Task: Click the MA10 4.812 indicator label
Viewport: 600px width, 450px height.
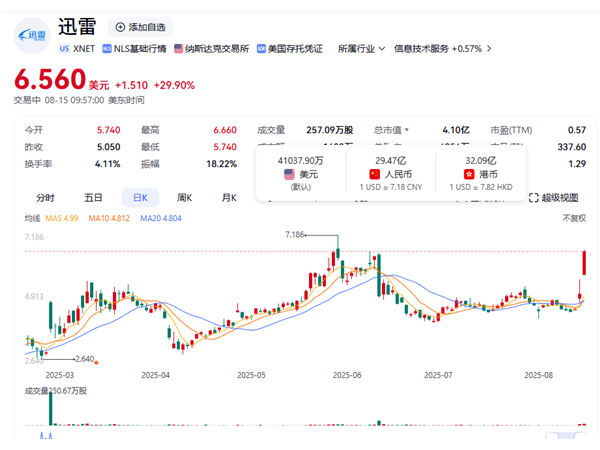Action: coord(109,218)
